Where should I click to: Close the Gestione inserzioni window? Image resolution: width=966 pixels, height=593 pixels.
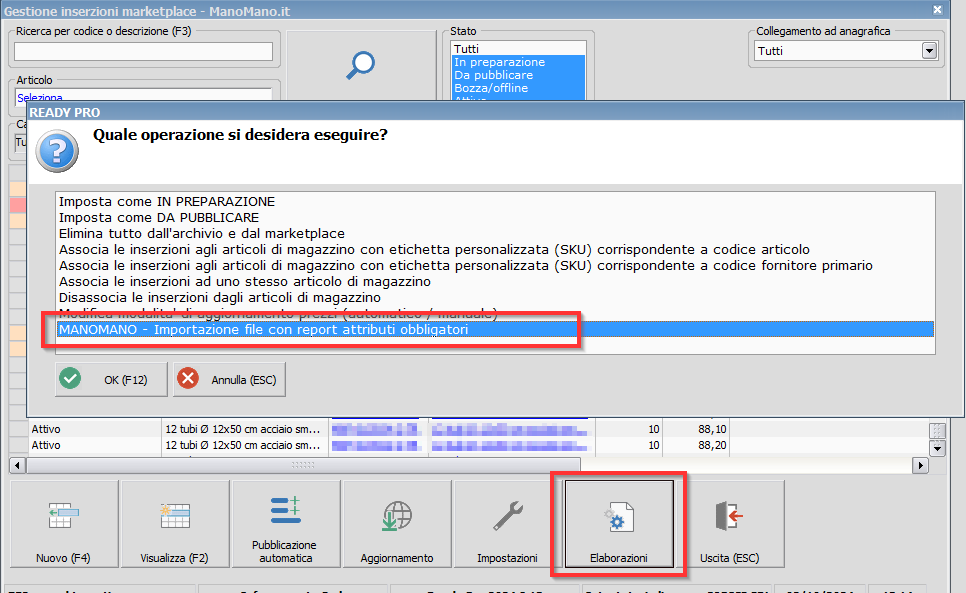coord(937,10)
